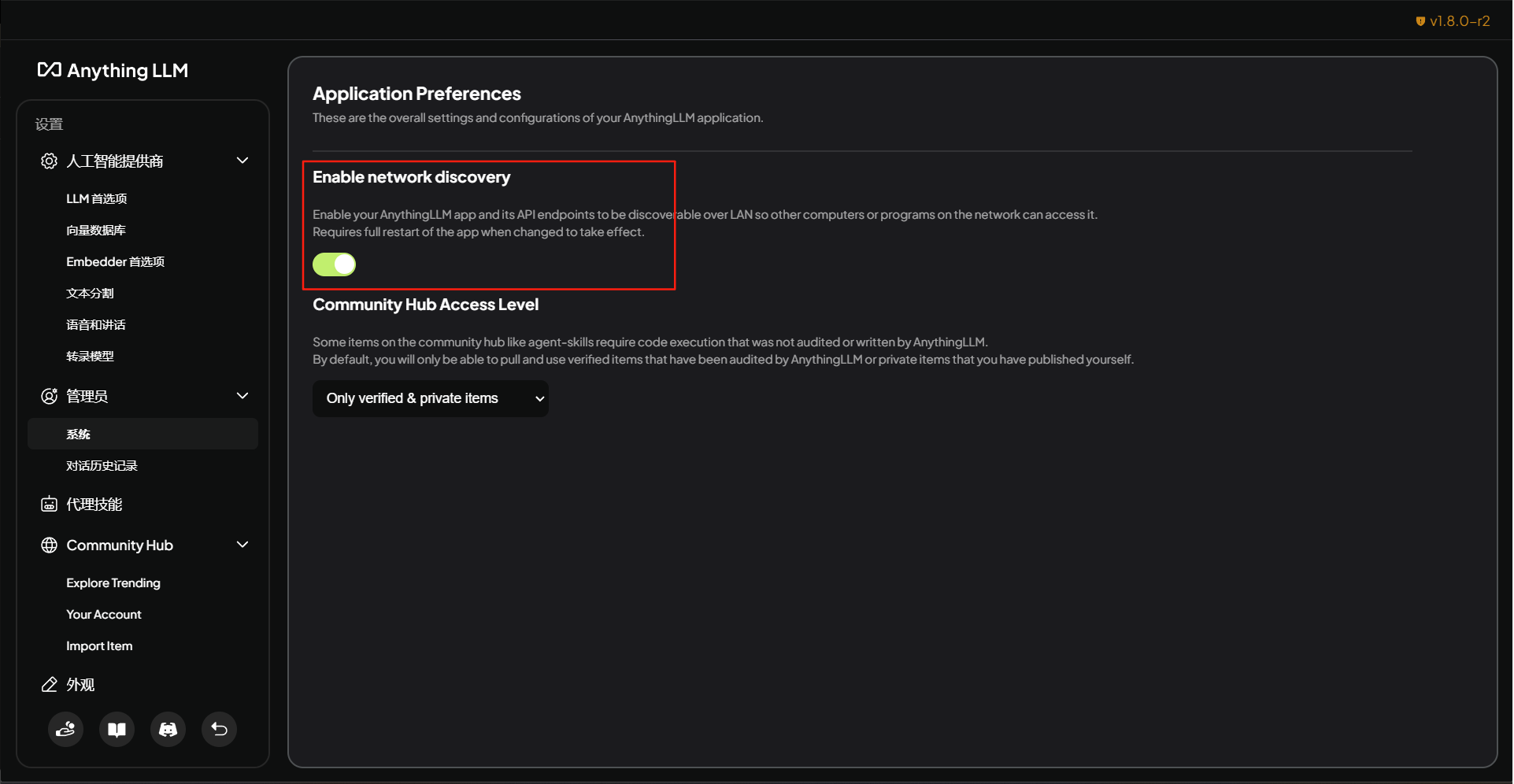
Task: Click the Community Hub Access Level heading
Action: coord(425,305)
